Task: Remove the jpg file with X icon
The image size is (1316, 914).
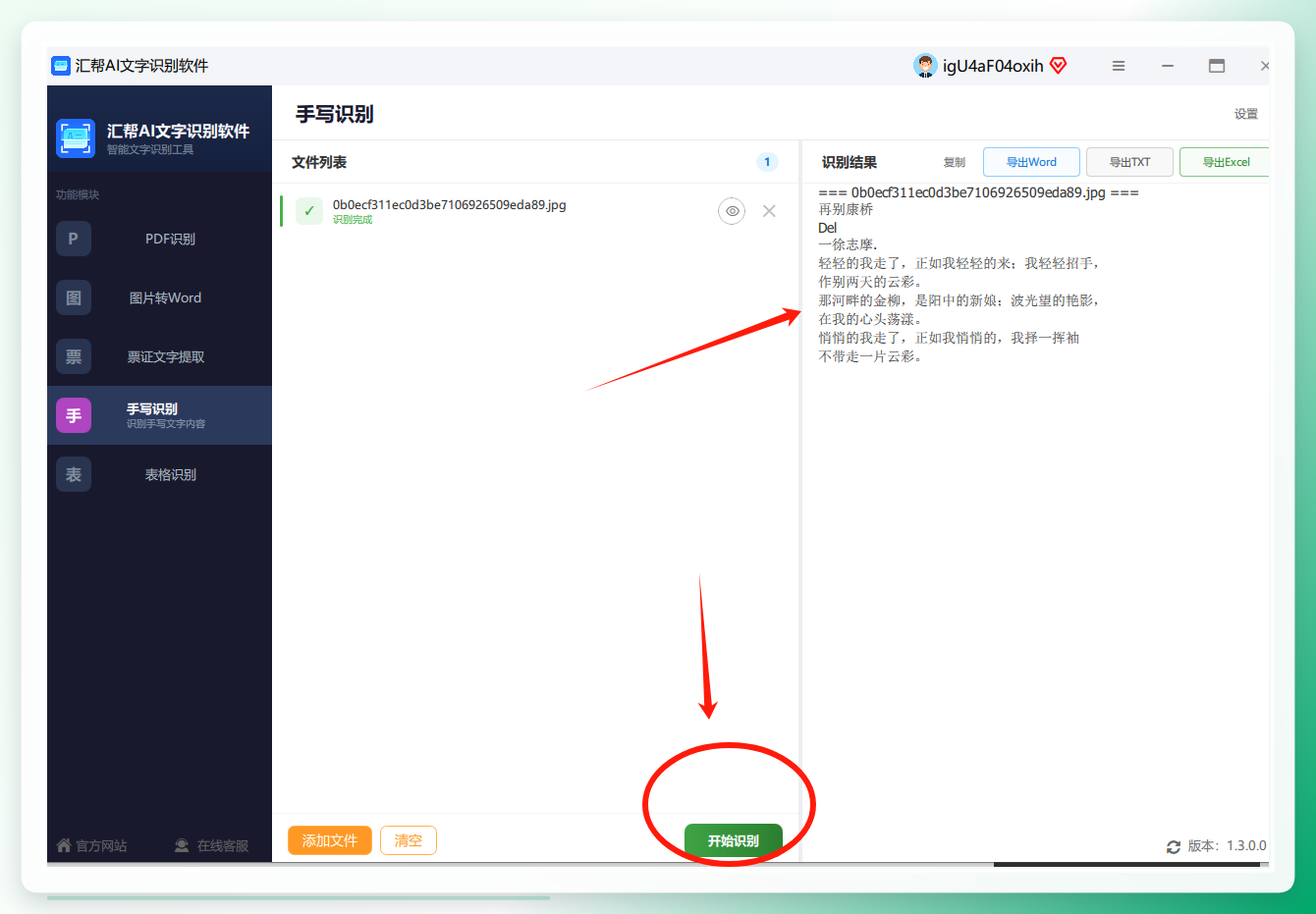Action: (x=769, y=211)
